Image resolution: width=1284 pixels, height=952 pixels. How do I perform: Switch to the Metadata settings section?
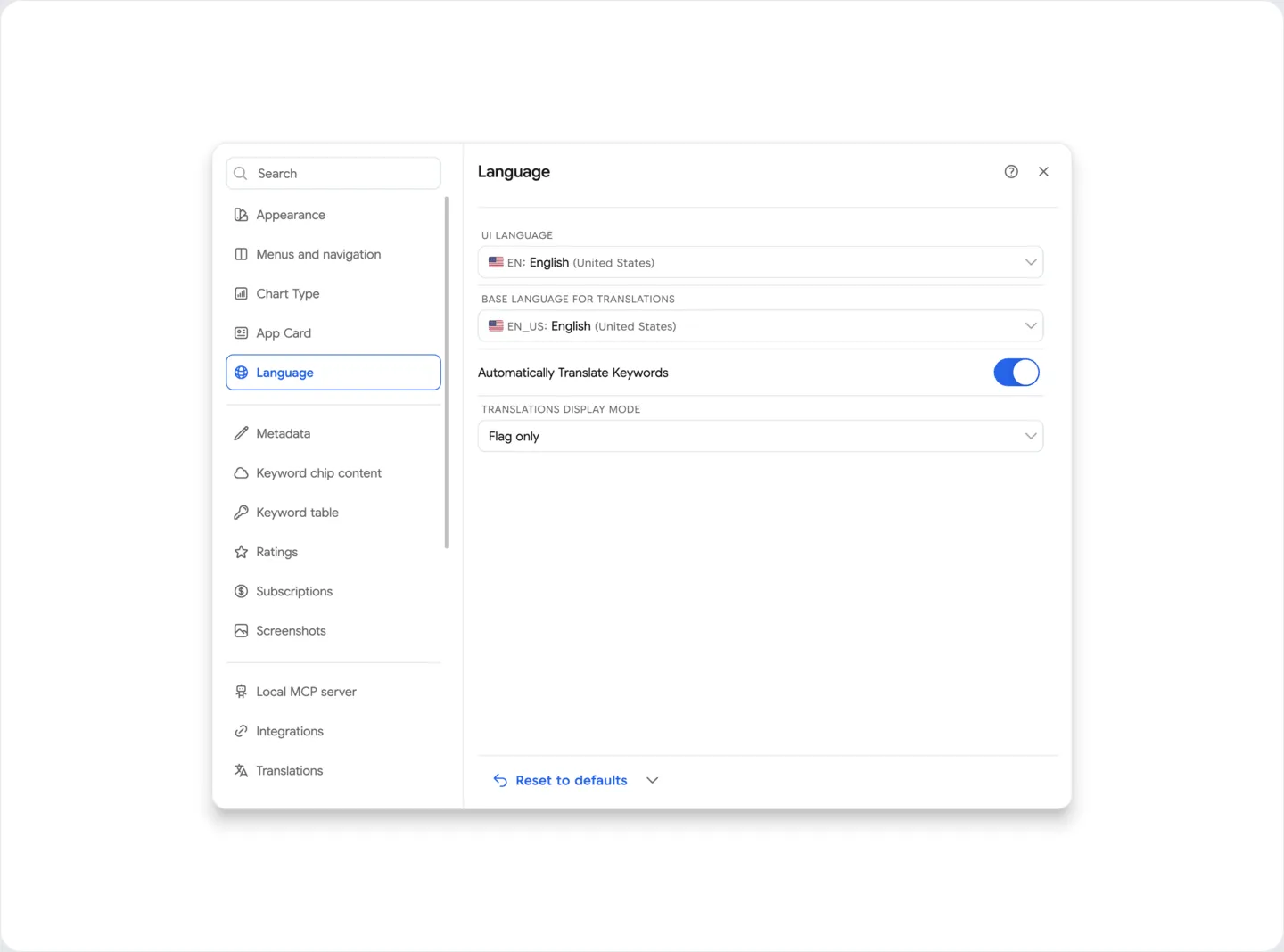(333, 433)
